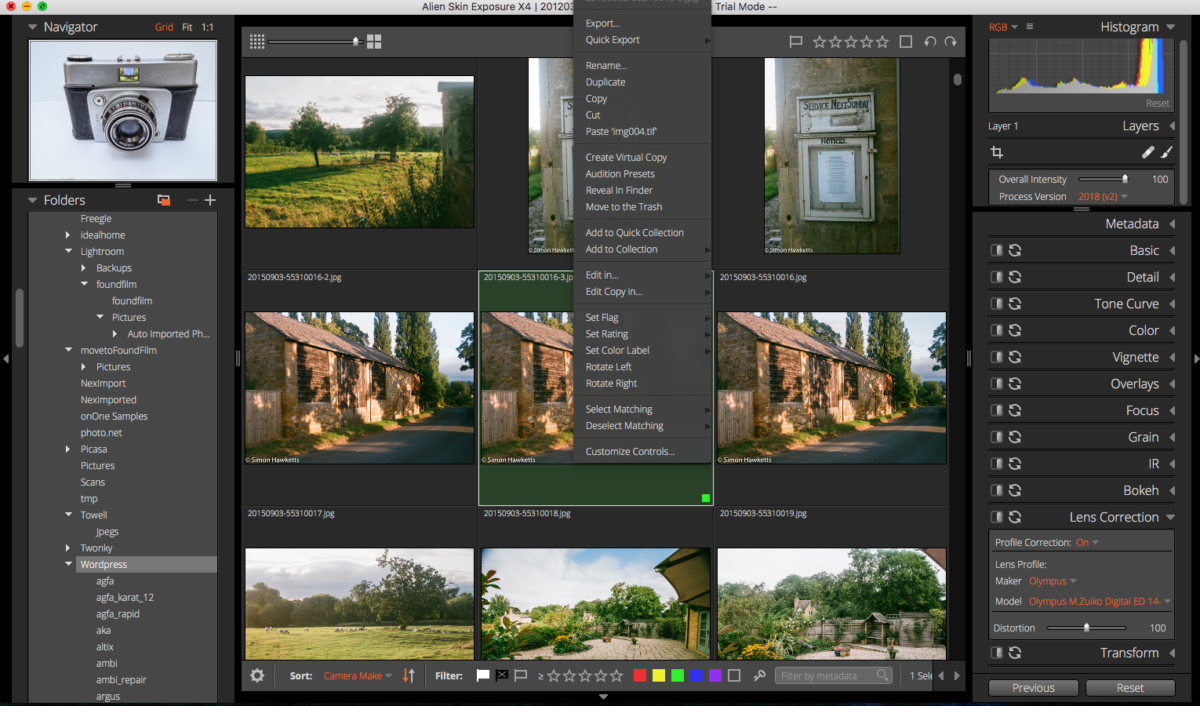
Task: Select the brush tool icon in Layers
Action: (1167, 153)
